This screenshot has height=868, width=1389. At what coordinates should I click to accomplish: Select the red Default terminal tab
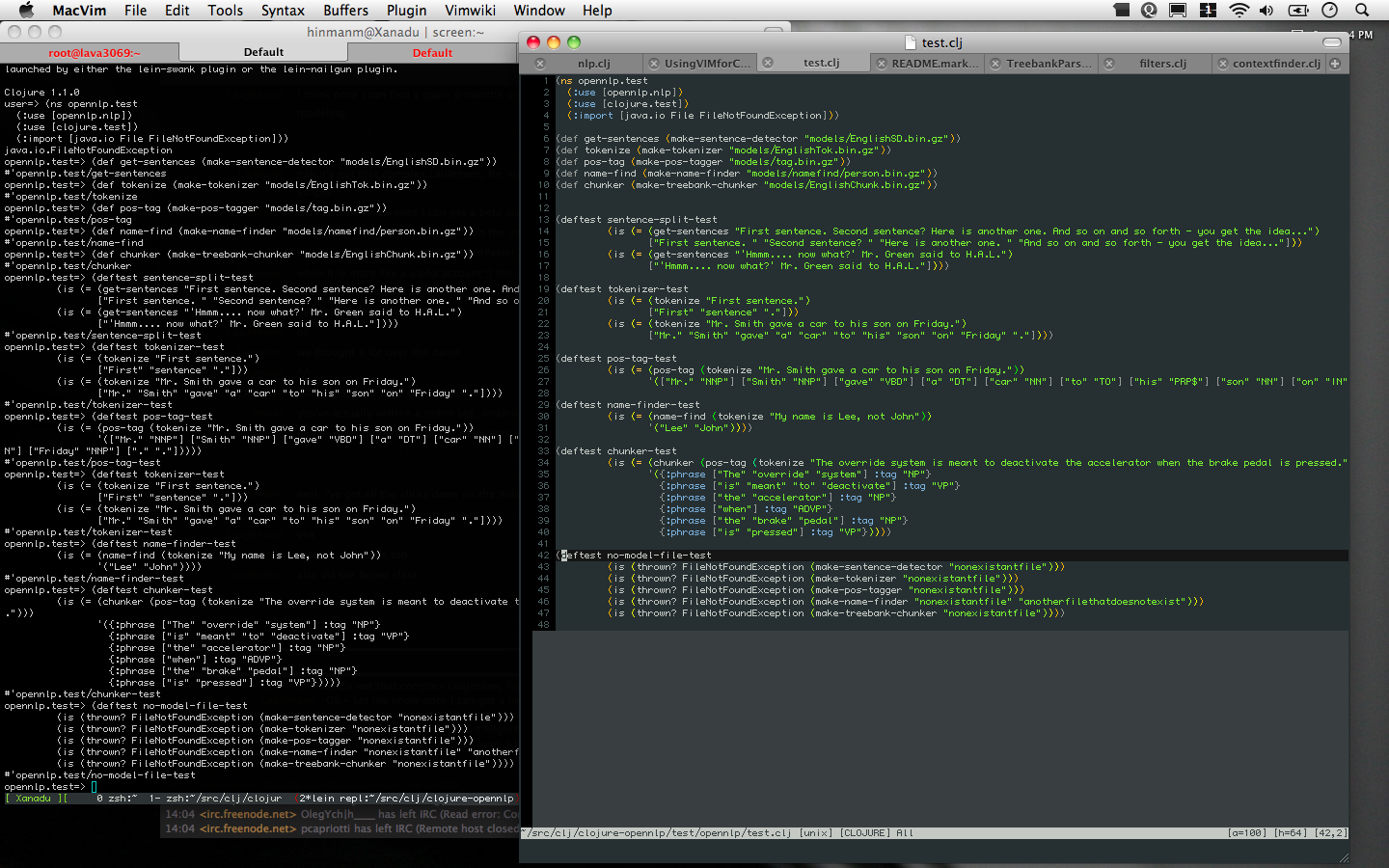[x=432, y=53]
